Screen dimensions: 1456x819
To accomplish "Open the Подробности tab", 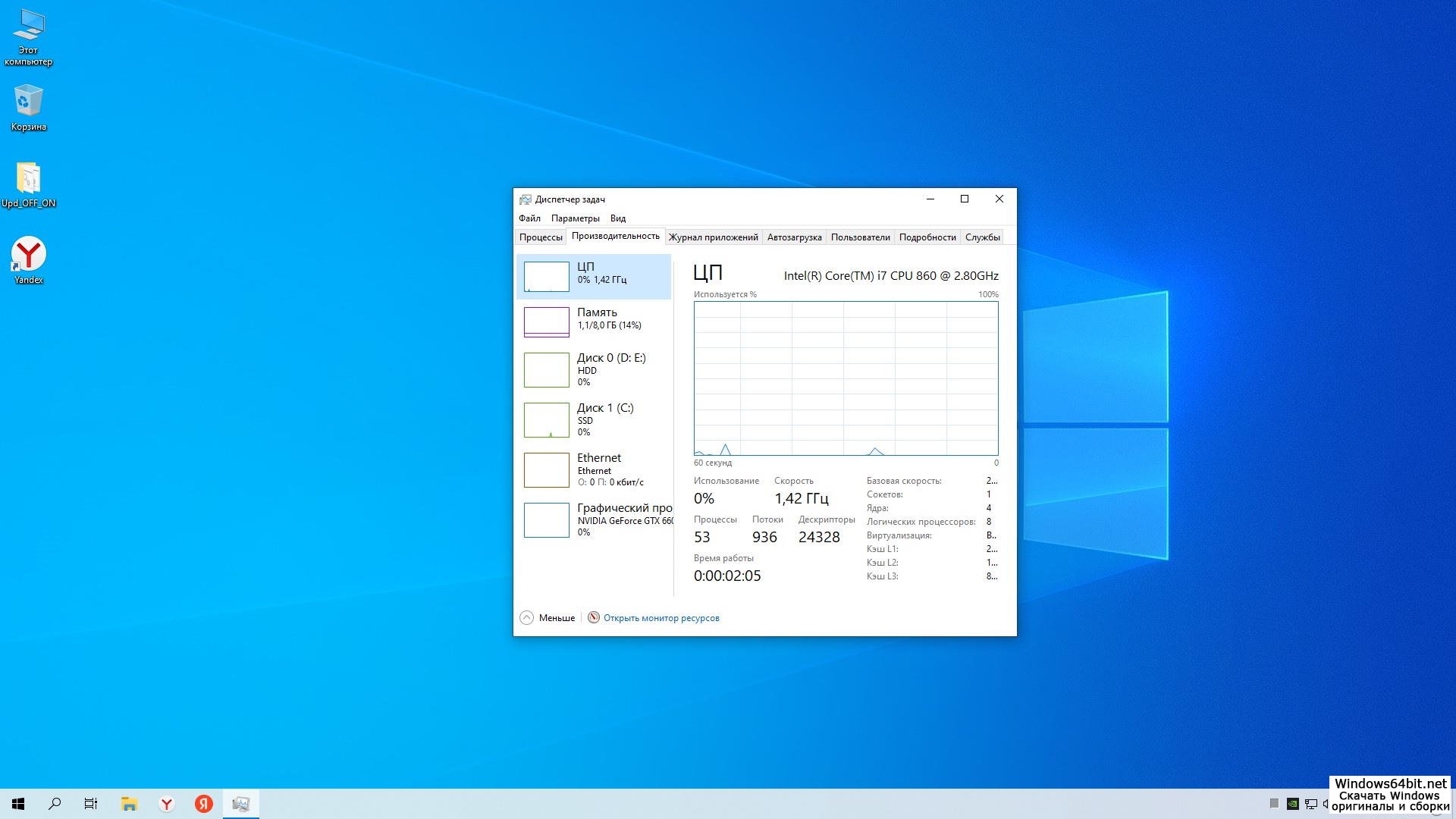I will tap(927, 237).
